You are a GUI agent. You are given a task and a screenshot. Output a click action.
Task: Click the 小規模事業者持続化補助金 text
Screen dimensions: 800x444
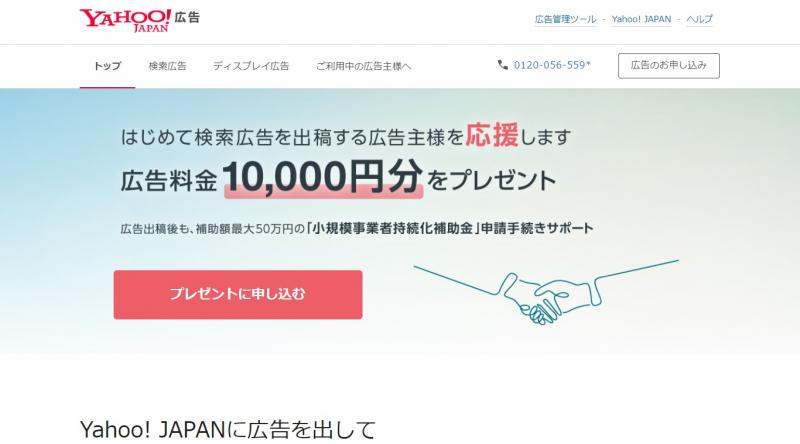pyautogui.click(x=392, y=228)
